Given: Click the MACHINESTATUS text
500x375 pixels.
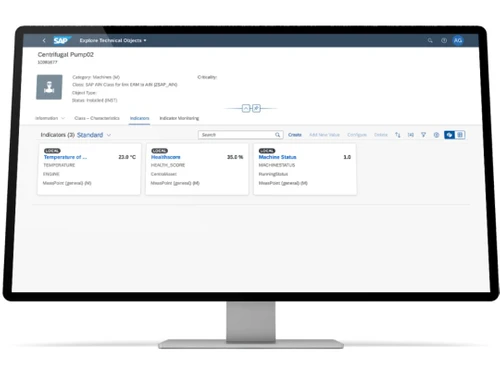Looking at the screenshot, I should point(277,165).
